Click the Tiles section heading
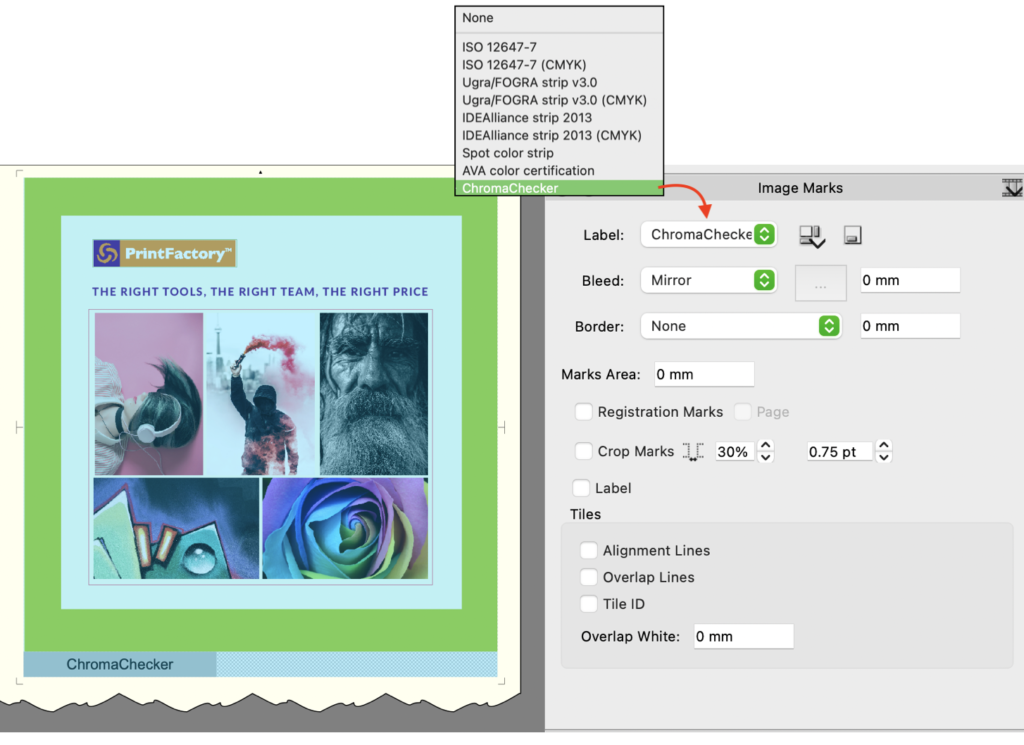This screenshot has height=745, width=1024. [585, 514]
